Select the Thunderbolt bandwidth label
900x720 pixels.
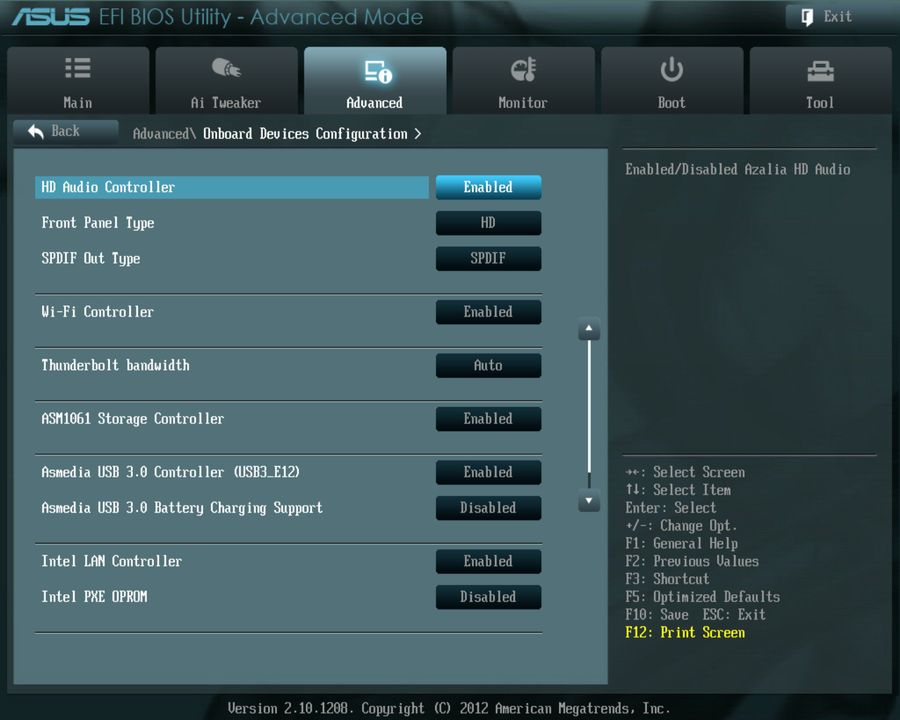(x=115, y=365)
